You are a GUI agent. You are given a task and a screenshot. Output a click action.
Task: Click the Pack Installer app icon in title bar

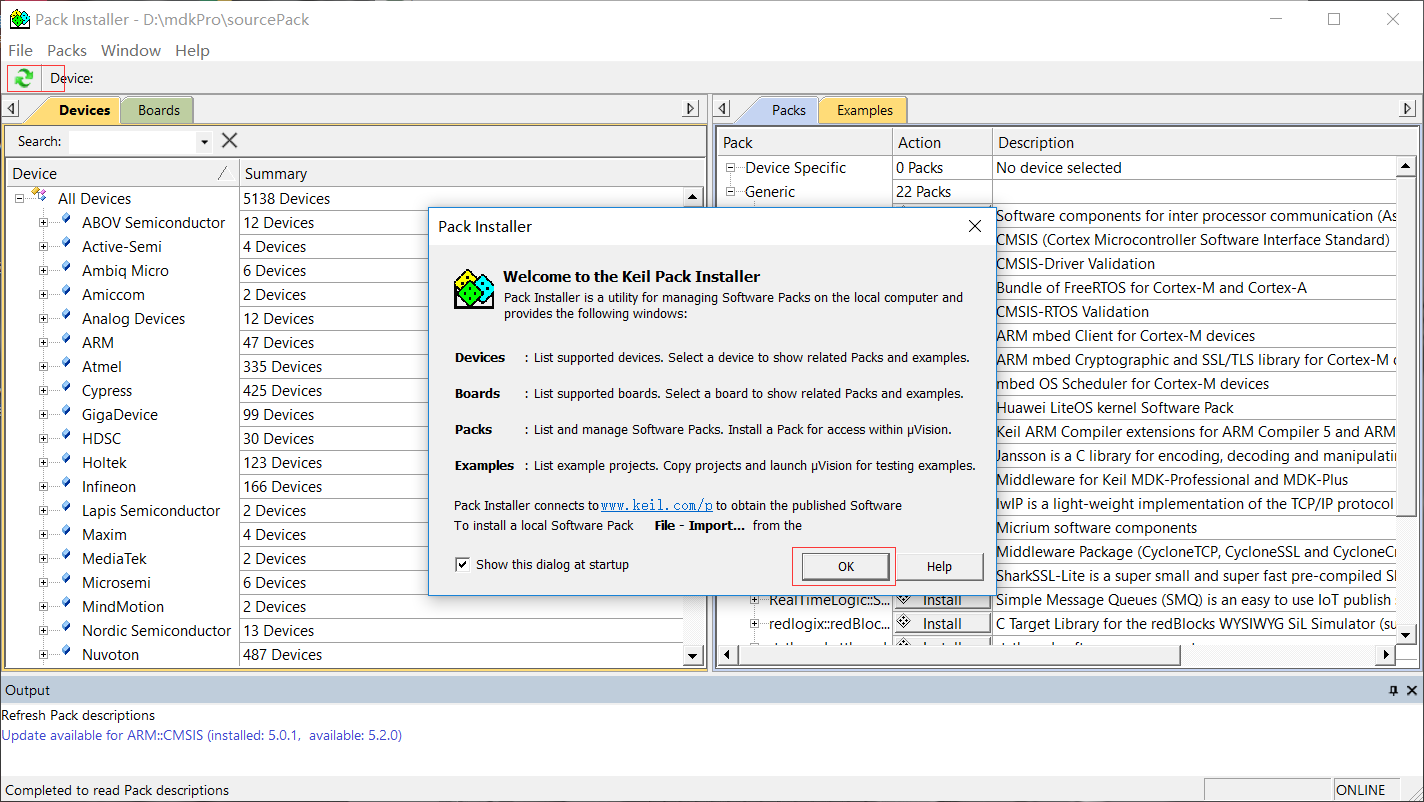coord(19,19)
